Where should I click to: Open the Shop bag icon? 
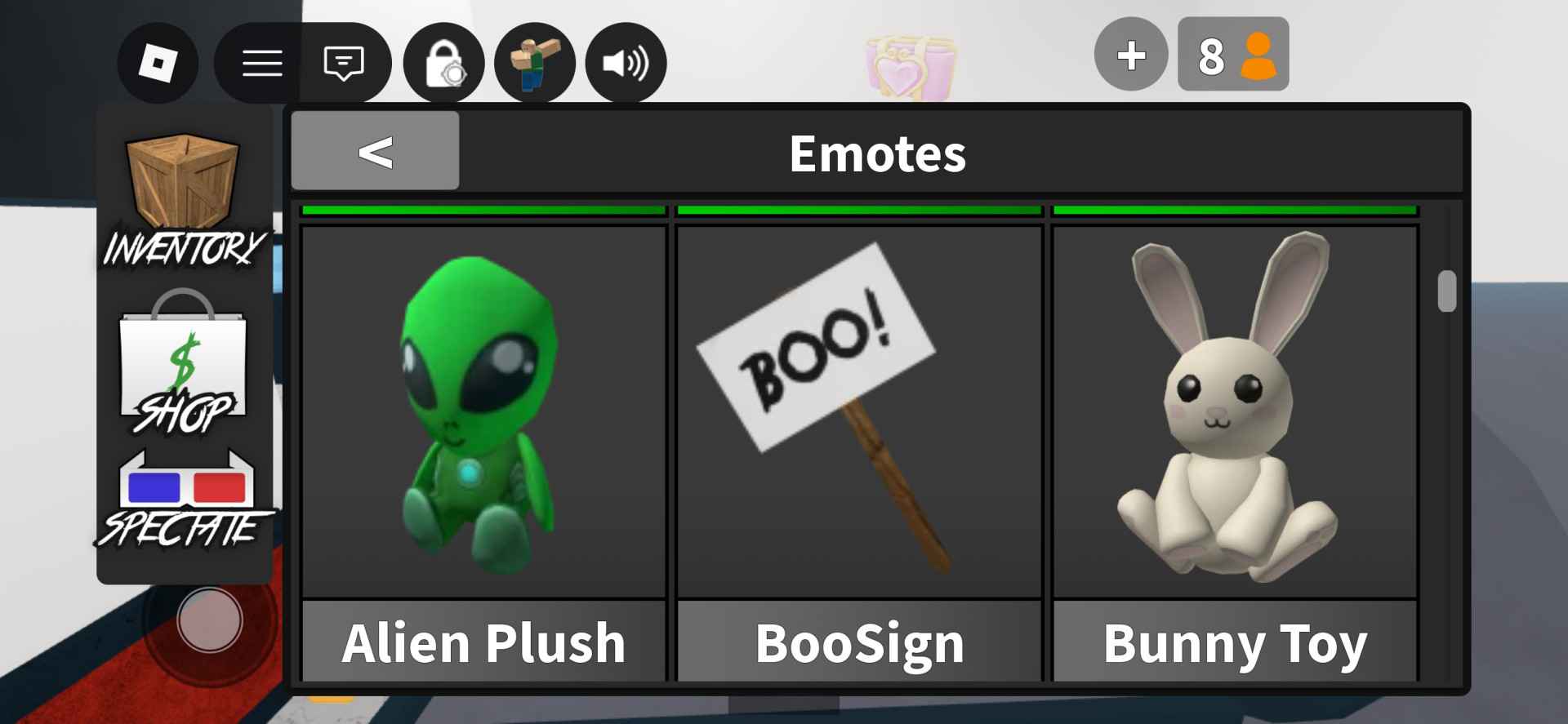pos(185,362)
